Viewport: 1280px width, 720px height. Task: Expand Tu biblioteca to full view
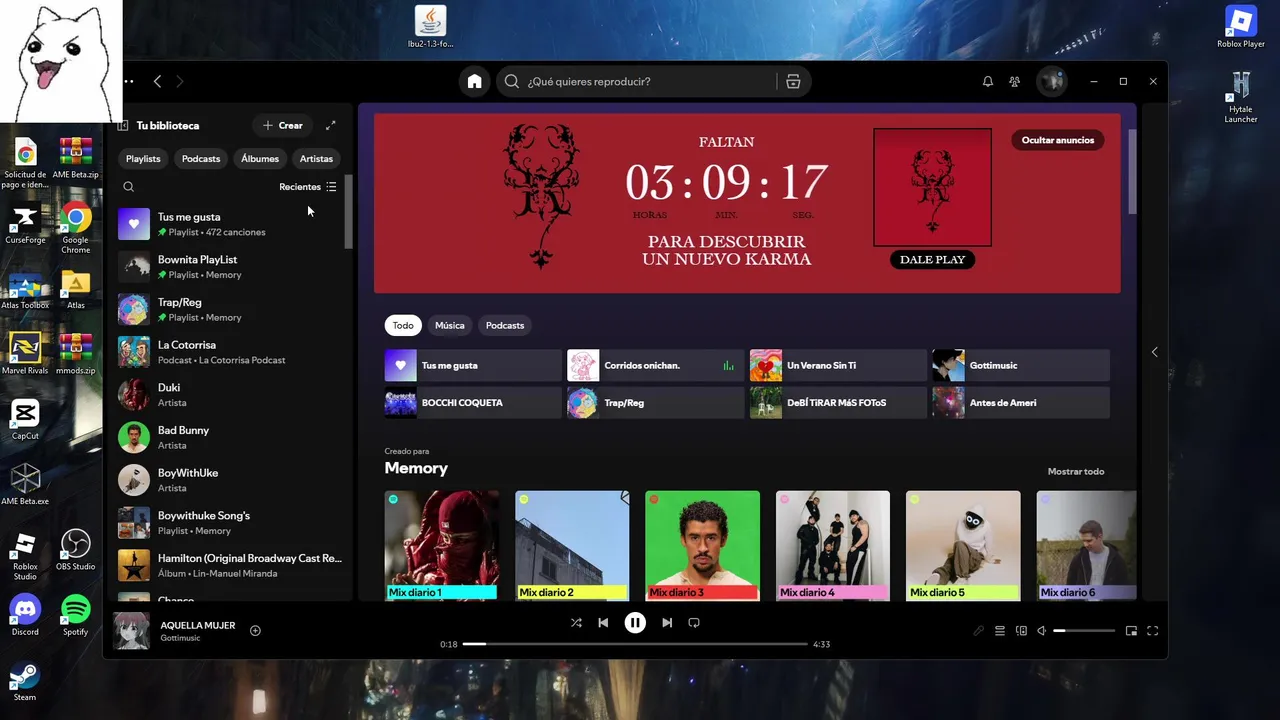click(331, 125)
